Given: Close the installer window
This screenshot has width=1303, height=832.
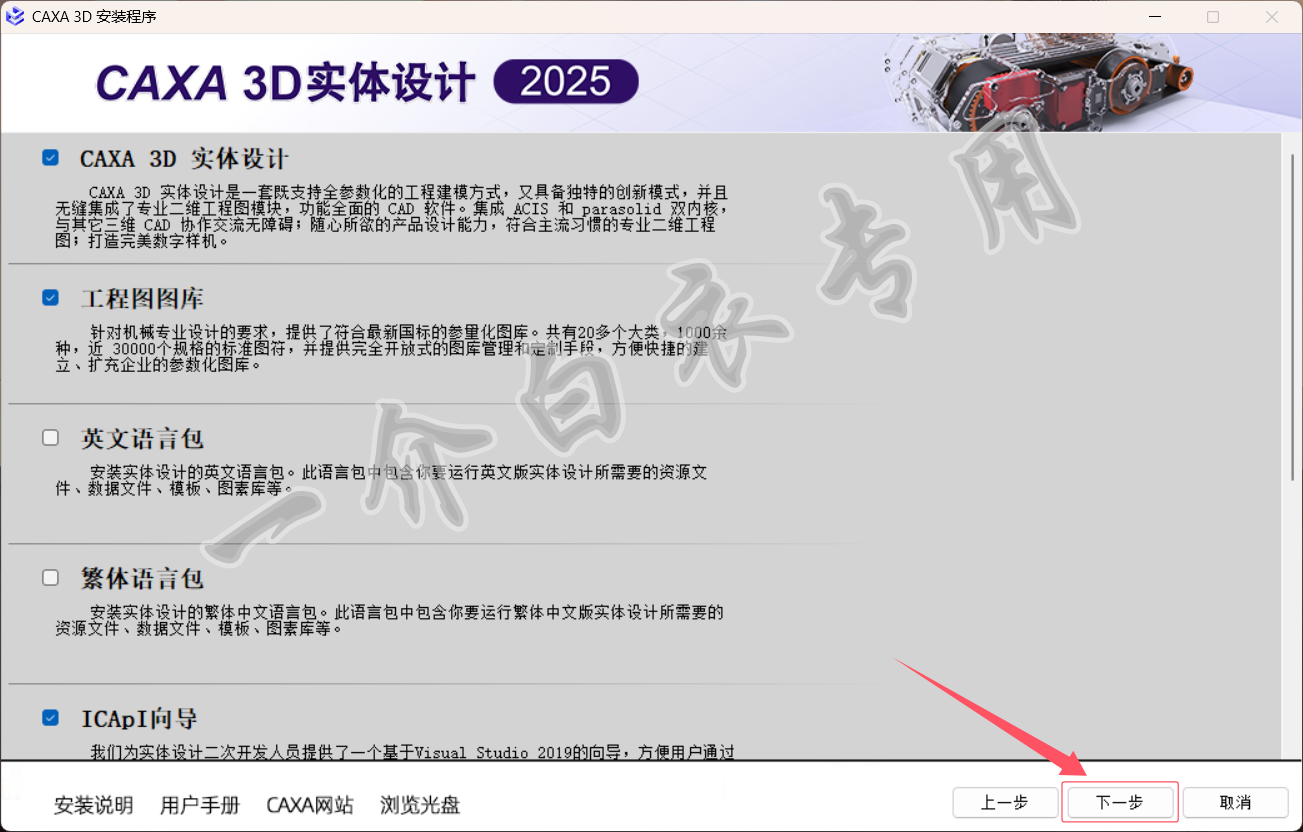Looking at the screenshot, I should pos(1272,17).
